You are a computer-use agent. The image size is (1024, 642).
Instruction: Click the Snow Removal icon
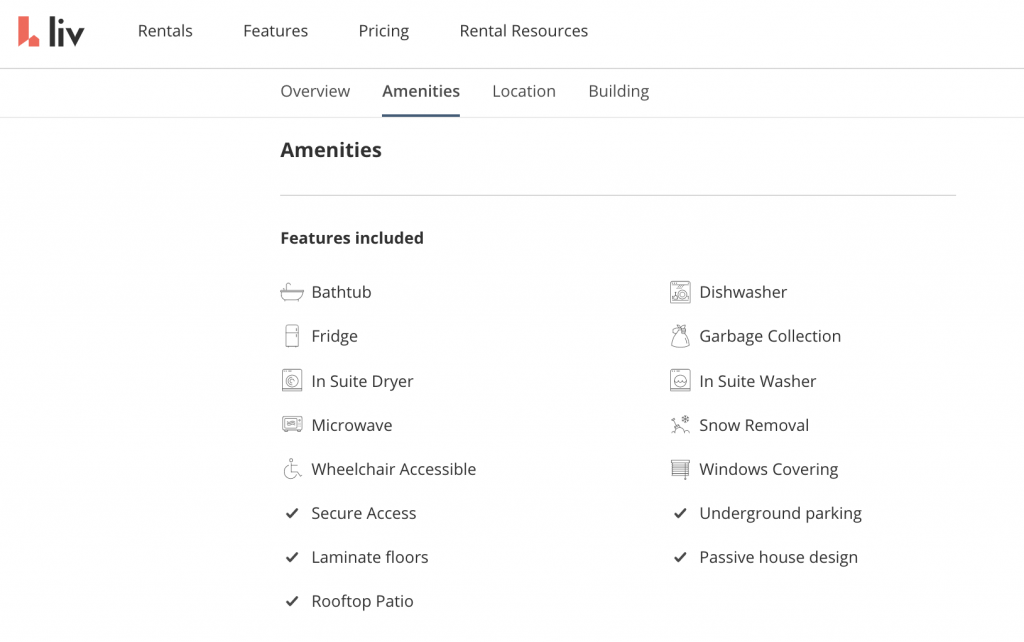680,425
